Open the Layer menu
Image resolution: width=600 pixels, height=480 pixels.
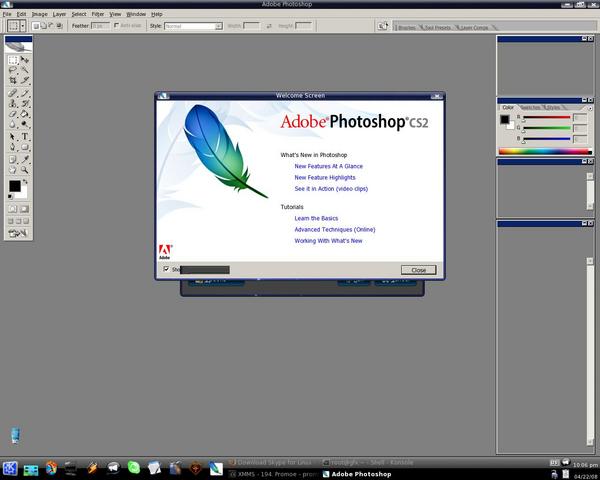click(x=59, y=14)
